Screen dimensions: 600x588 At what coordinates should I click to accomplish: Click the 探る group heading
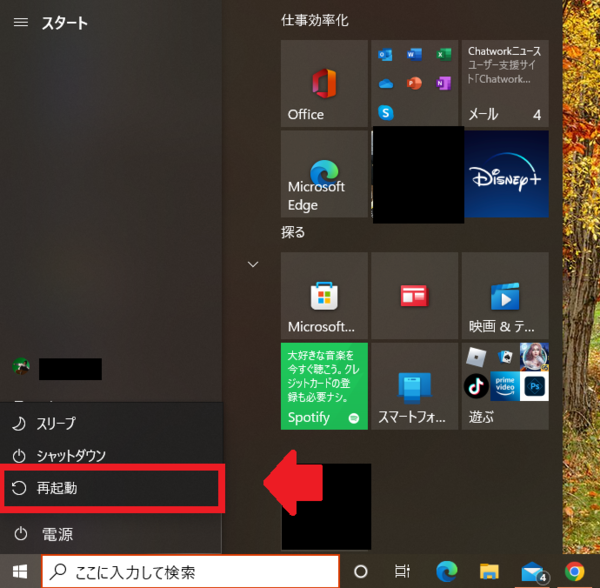293,232
